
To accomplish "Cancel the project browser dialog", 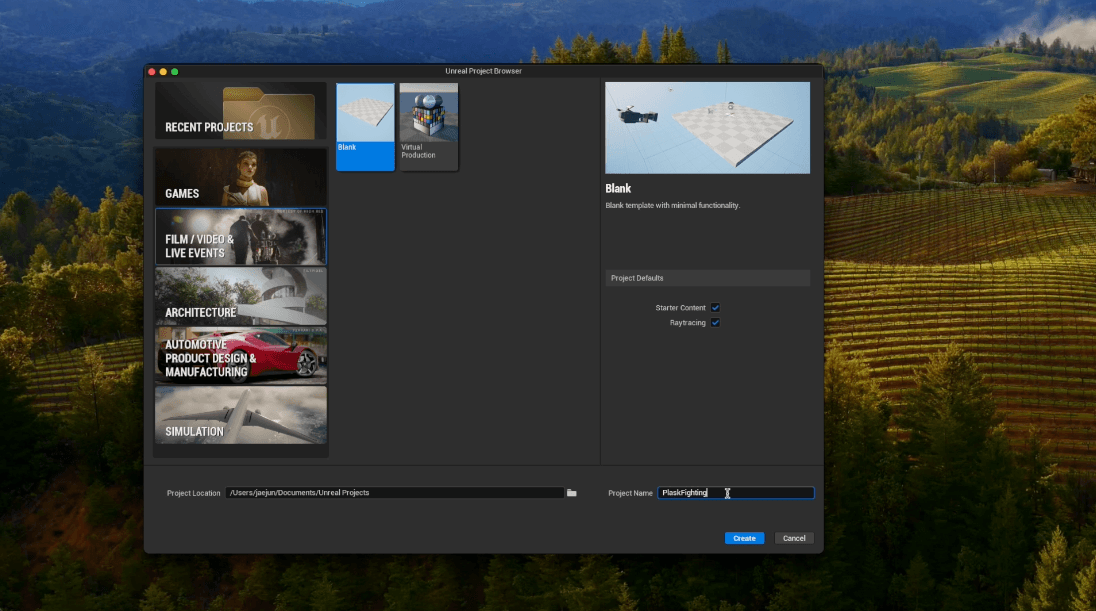I will tap(794, 538).
